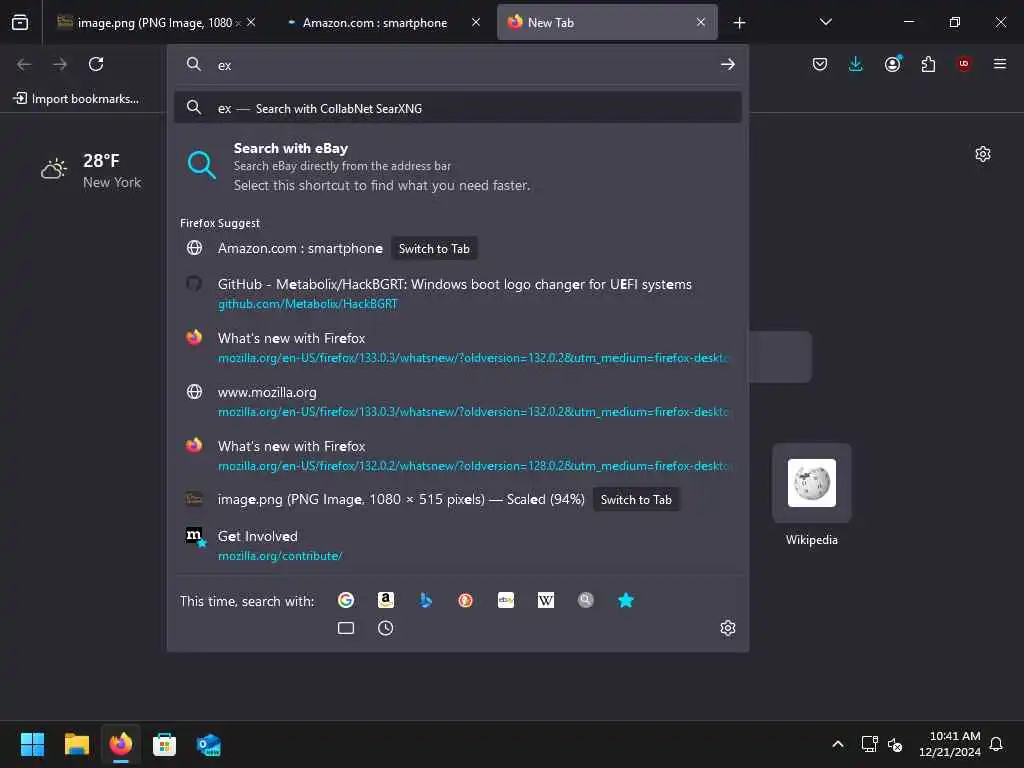This screenshot has width=1024, height=768.
Task: Search this time with Bing
Action: [426, 600]
